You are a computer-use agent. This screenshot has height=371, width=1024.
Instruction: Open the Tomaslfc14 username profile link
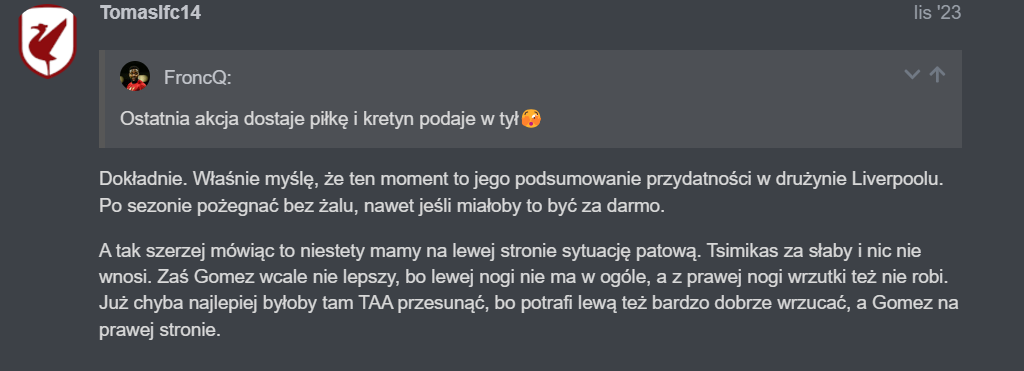[150, 12]
